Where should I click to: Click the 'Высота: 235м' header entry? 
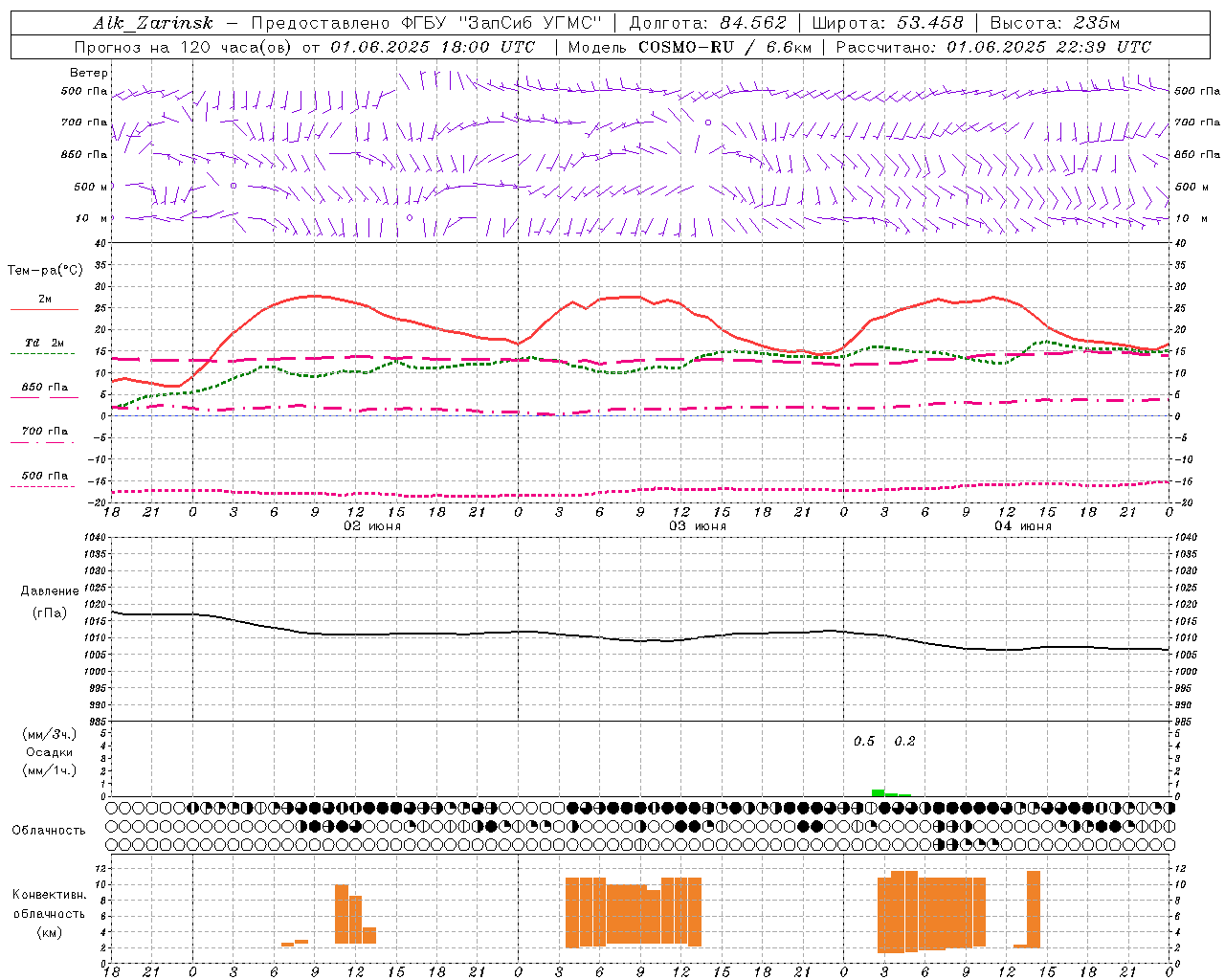tap(1055, 23)
